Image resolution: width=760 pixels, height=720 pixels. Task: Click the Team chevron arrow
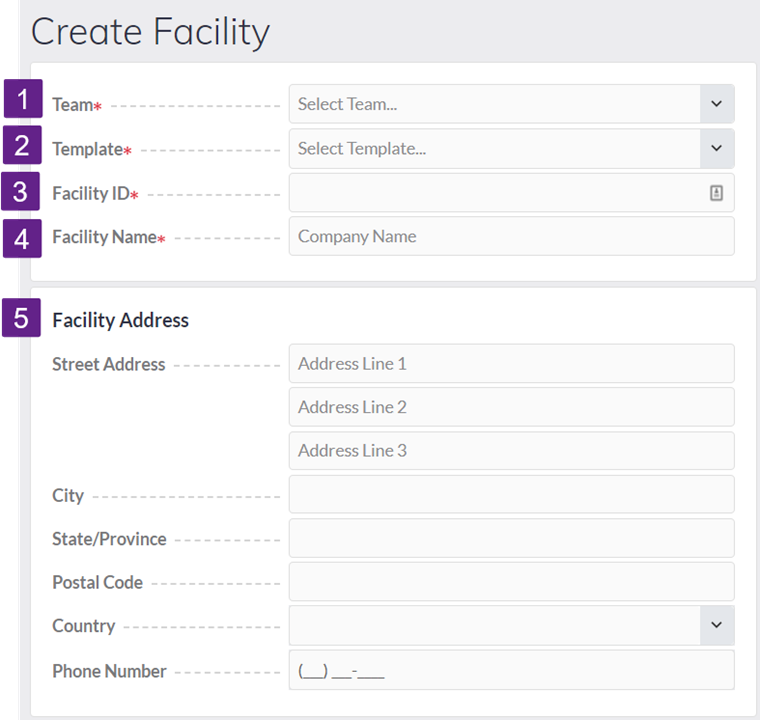[716, 104]
